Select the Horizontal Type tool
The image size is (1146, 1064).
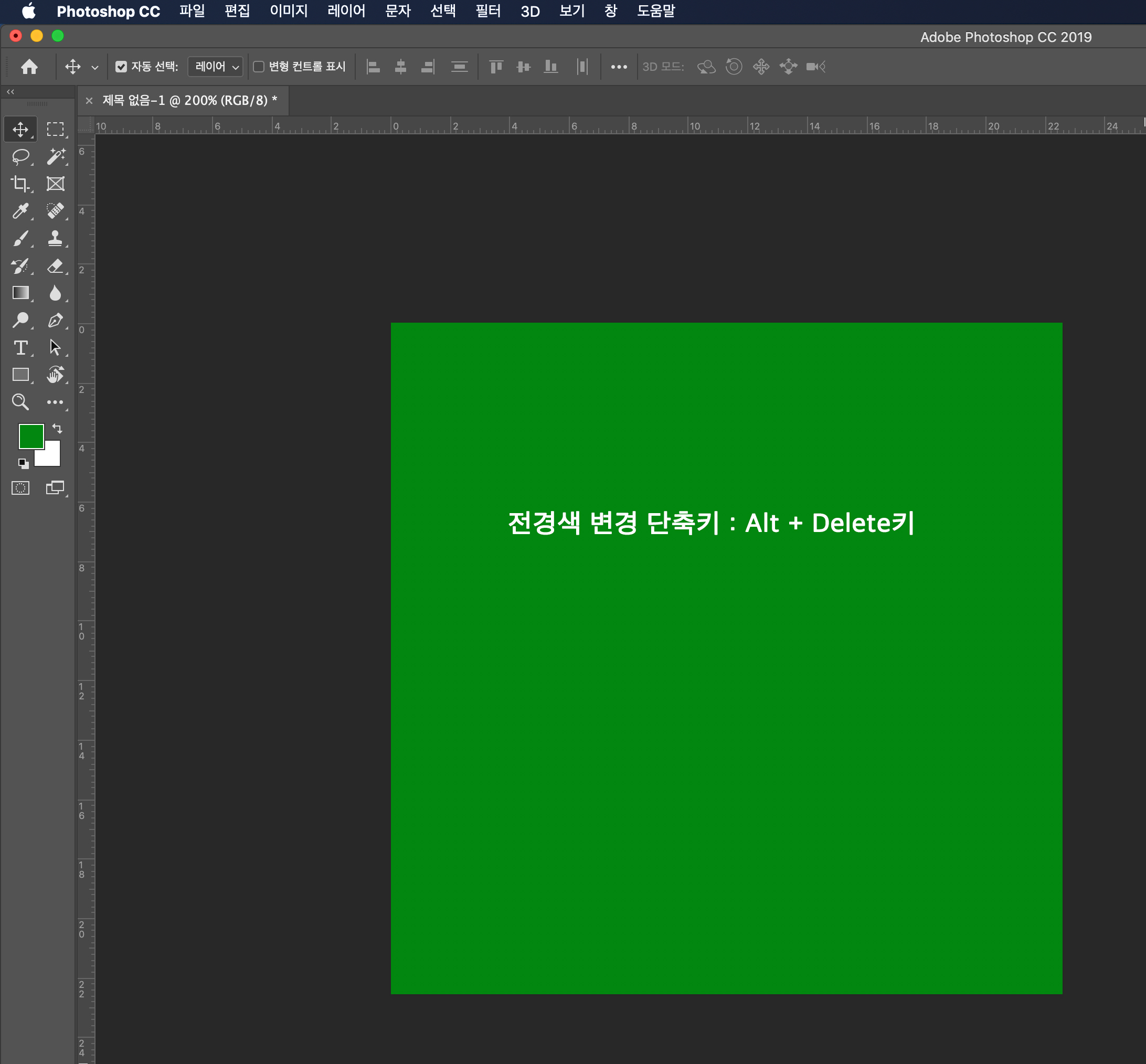(x=21, y=348)
